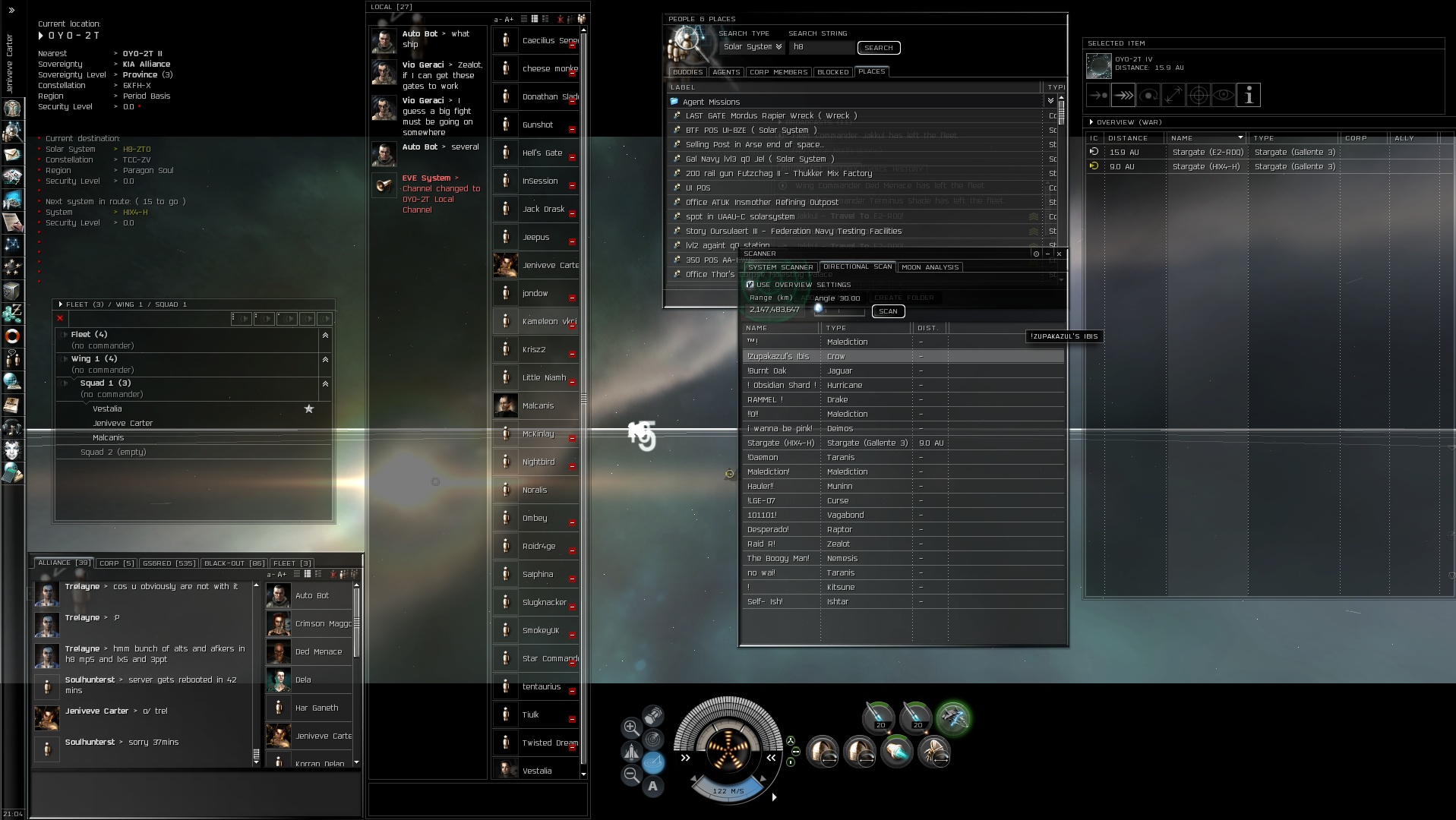This screenshot has width=1456, height=820.
Task: Open the Corp Members tab
Action: [779, 72]
